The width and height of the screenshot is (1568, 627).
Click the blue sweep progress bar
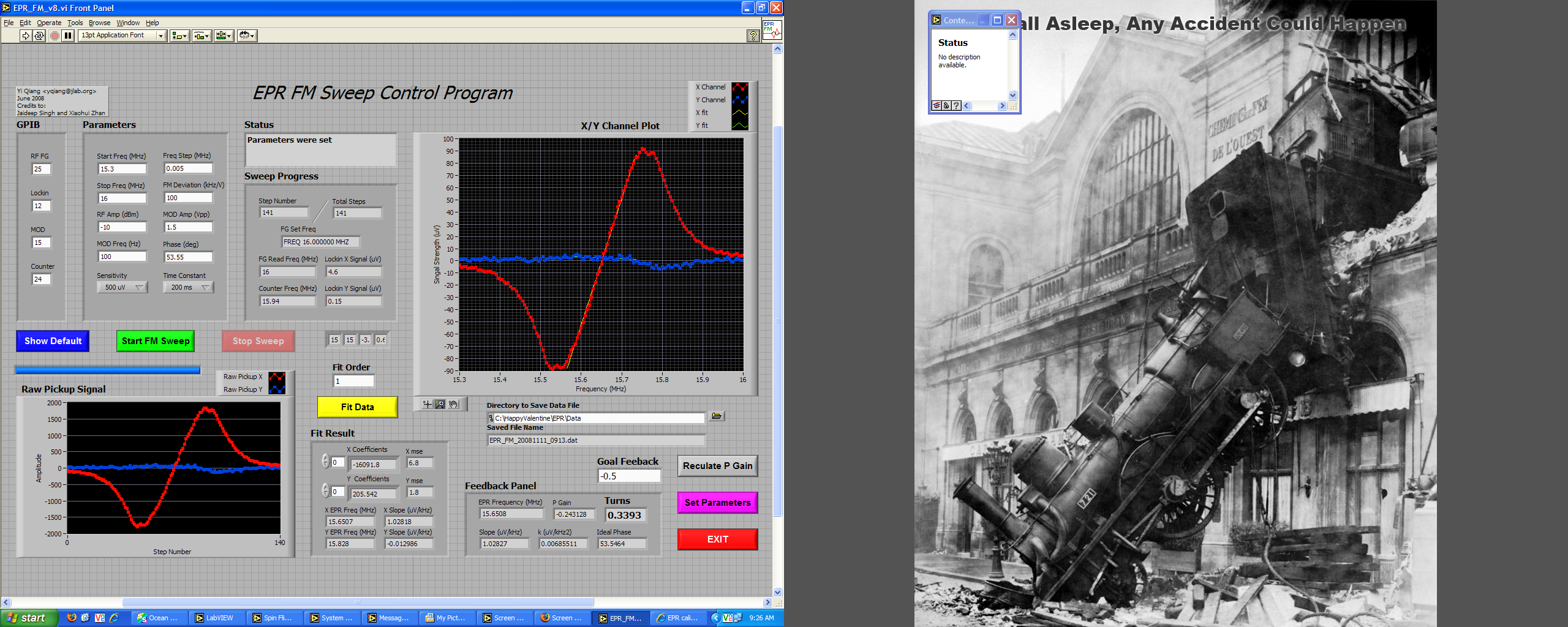108,370
